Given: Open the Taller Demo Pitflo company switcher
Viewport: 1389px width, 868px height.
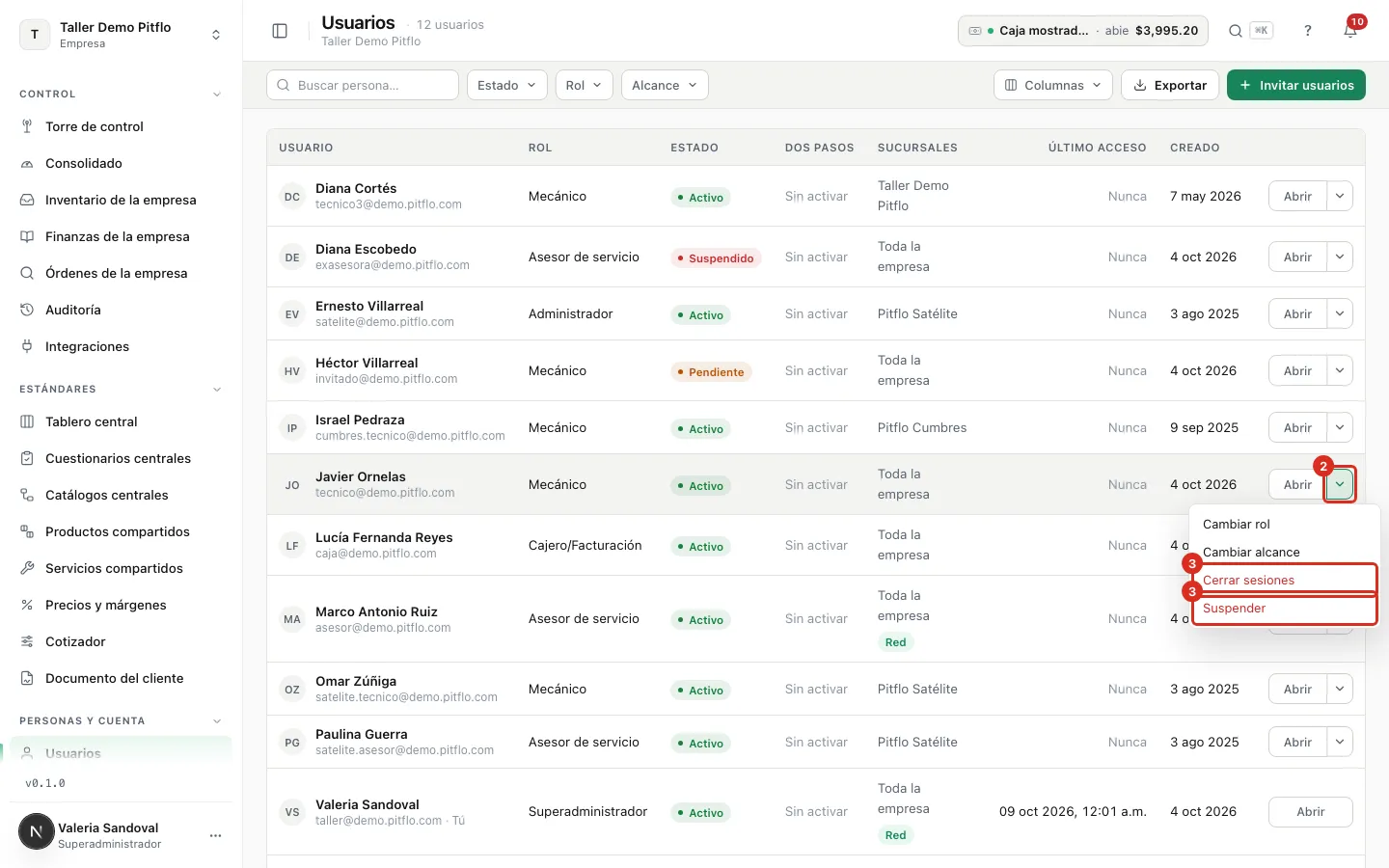Looking at the screenshot, I should pos(122,35).
